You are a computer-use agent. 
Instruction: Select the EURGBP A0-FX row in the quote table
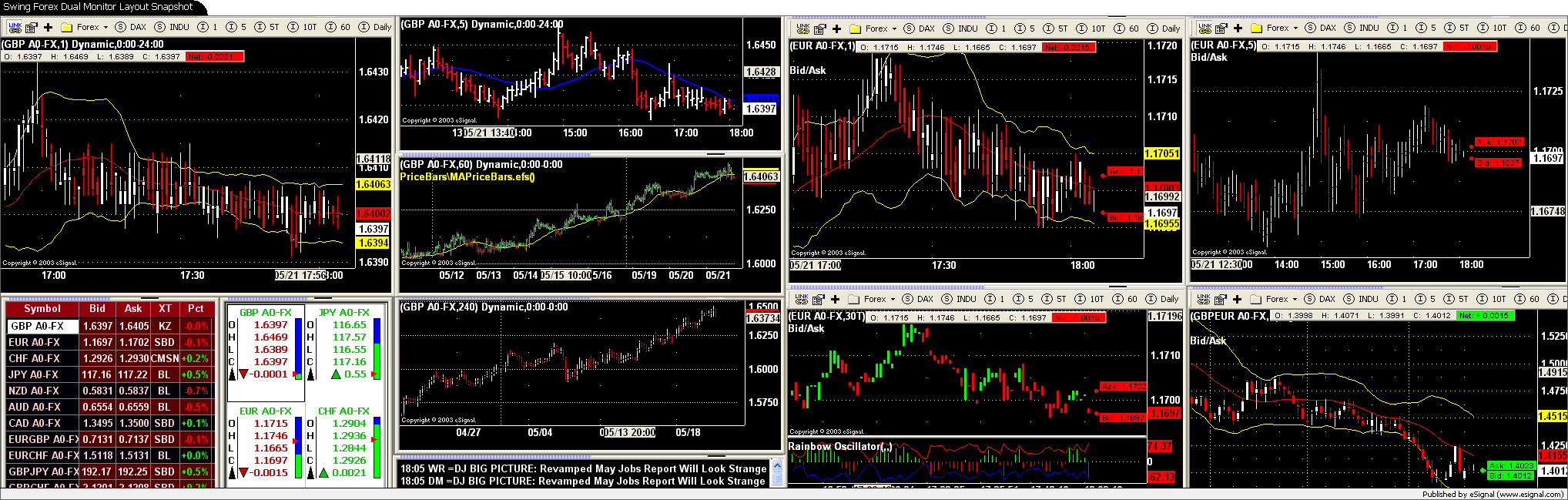[109, 439]
